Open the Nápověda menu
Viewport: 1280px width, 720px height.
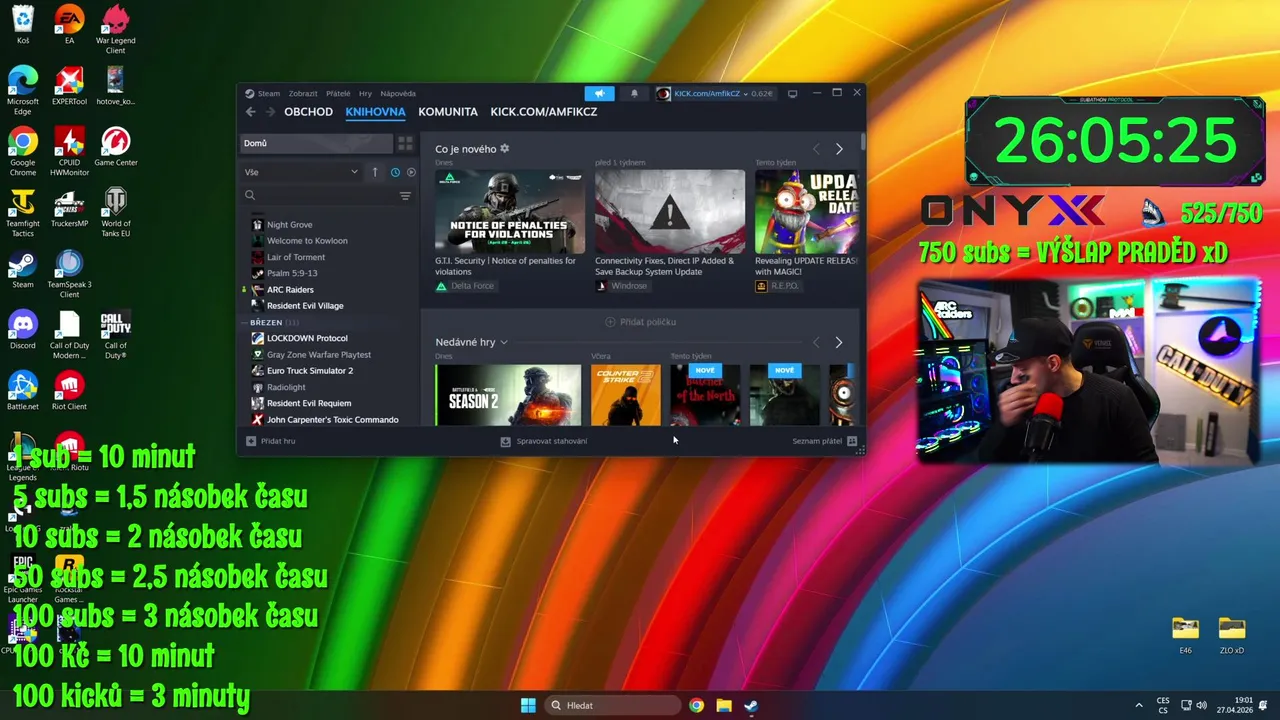398,93
